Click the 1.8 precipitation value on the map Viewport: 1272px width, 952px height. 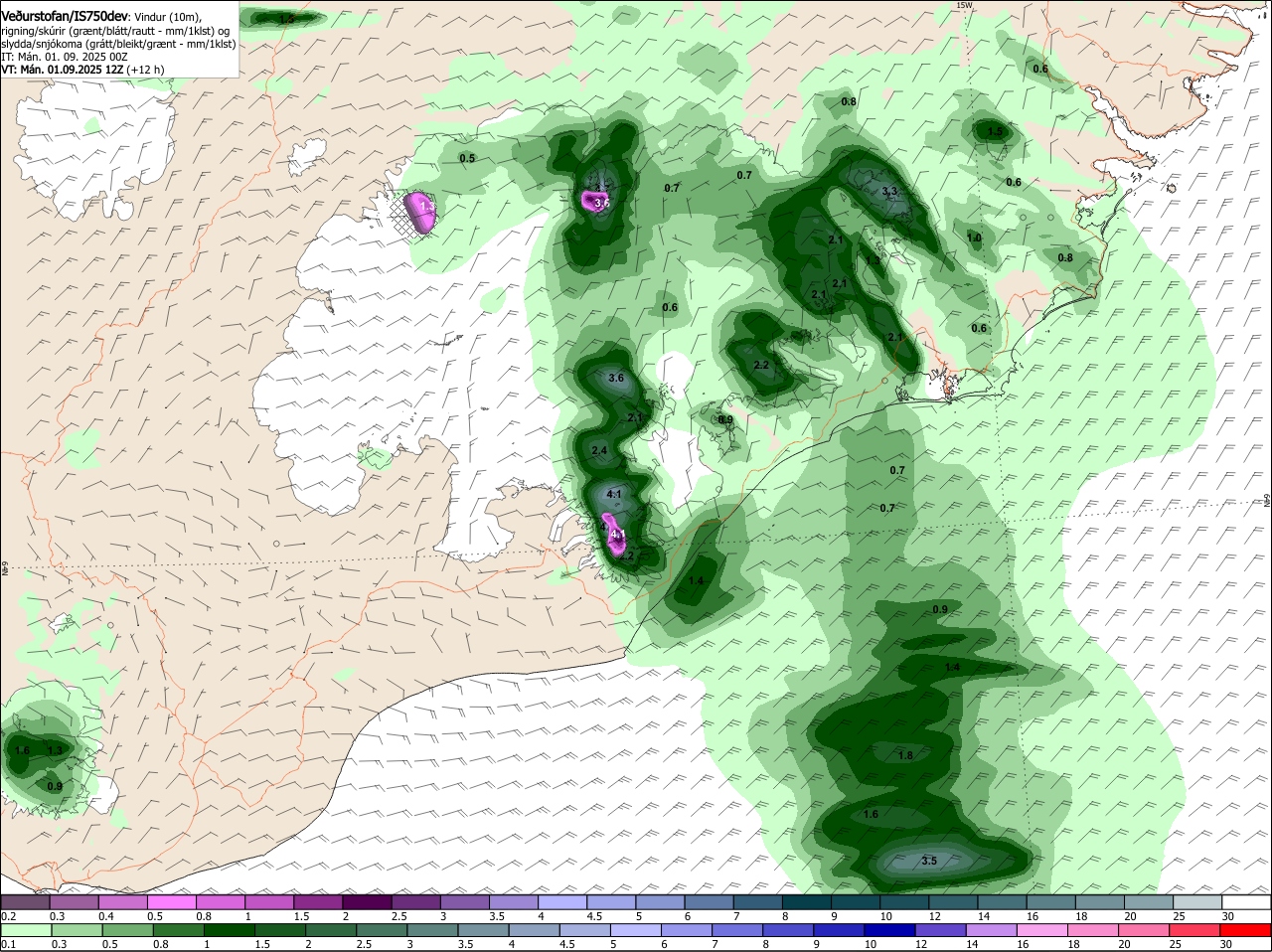click(905, 756)
